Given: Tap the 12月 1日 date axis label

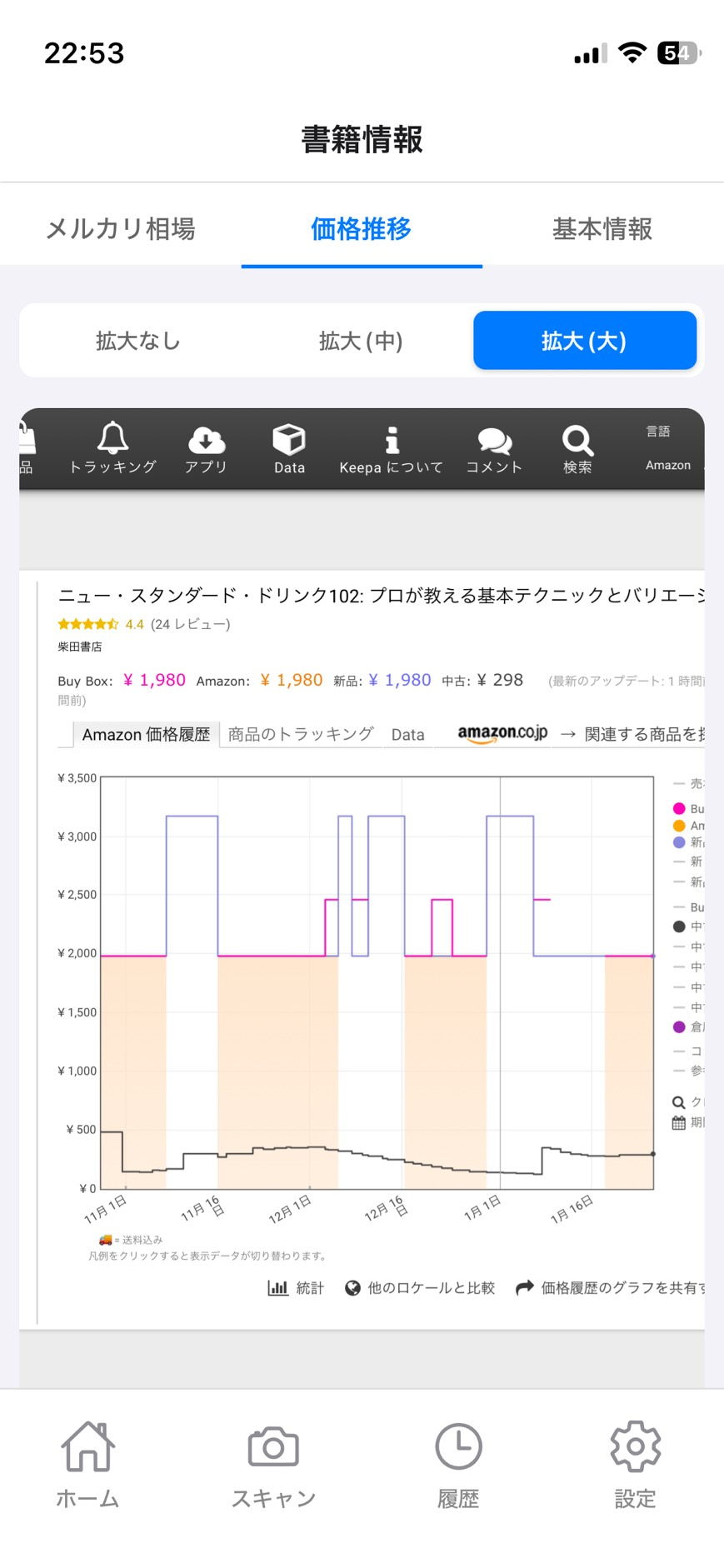Looking at the screenshot, I should [x=290, y=1209].
